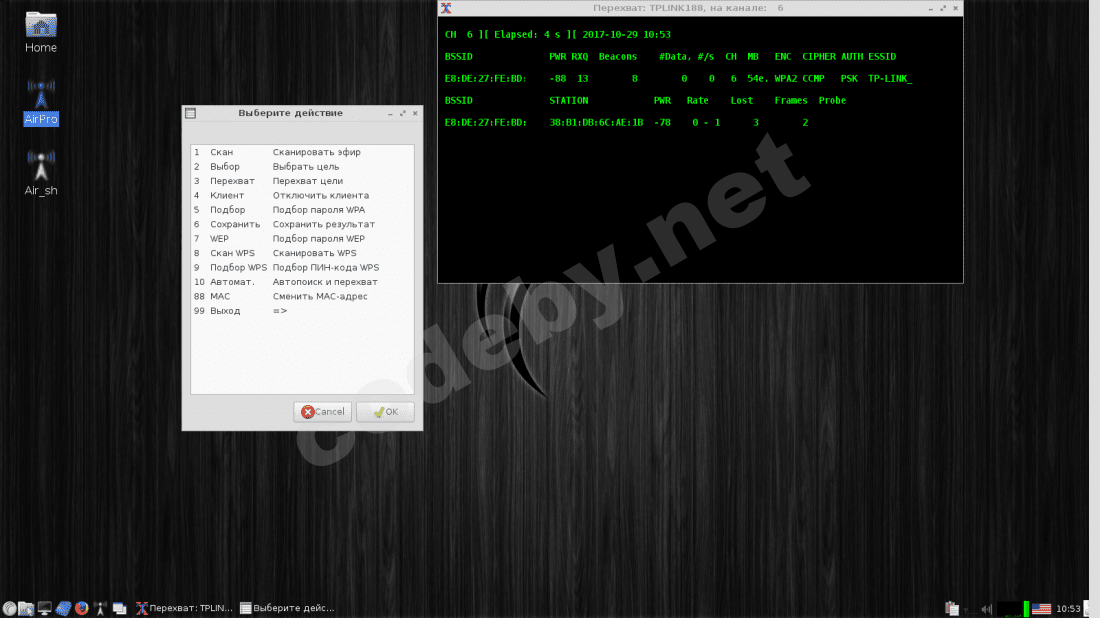The width and height of the screenshot is (1100, 618).
Task: Select row 3 Перехват цели
Action: click(302, 181)
